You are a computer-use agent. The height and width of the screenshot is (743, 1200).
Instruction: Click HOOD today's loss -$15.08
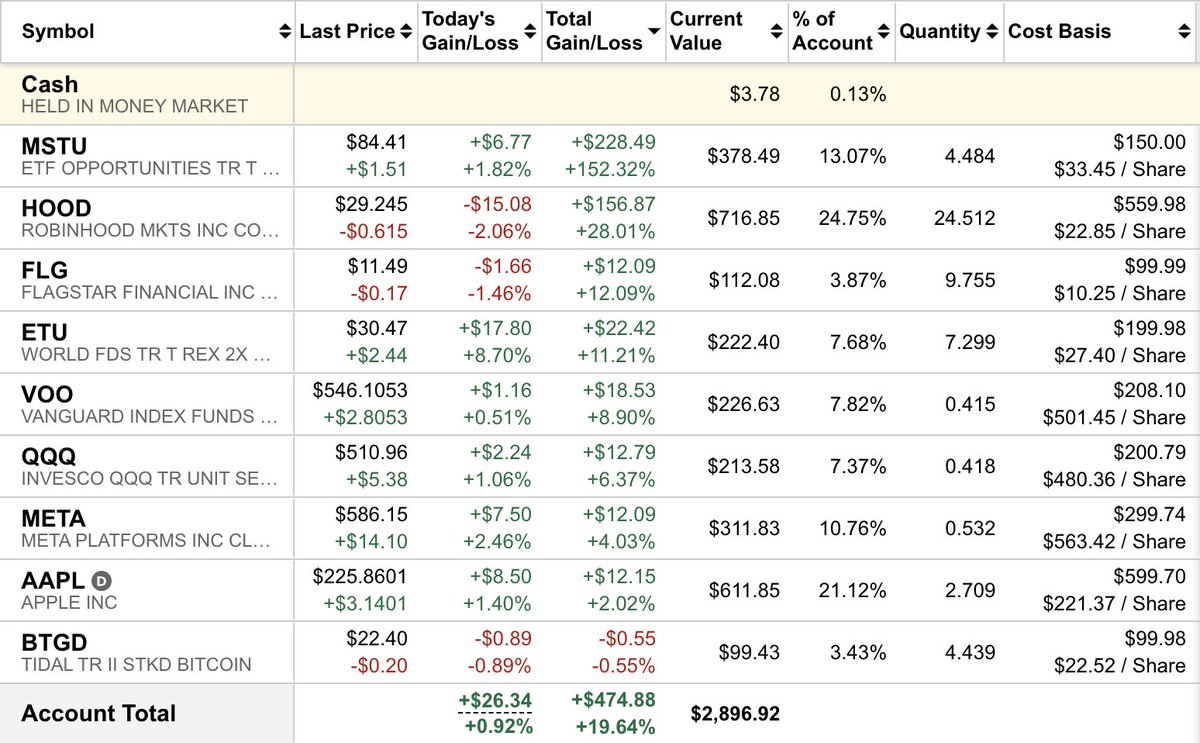pyautogui.click(x=497, y=205)
